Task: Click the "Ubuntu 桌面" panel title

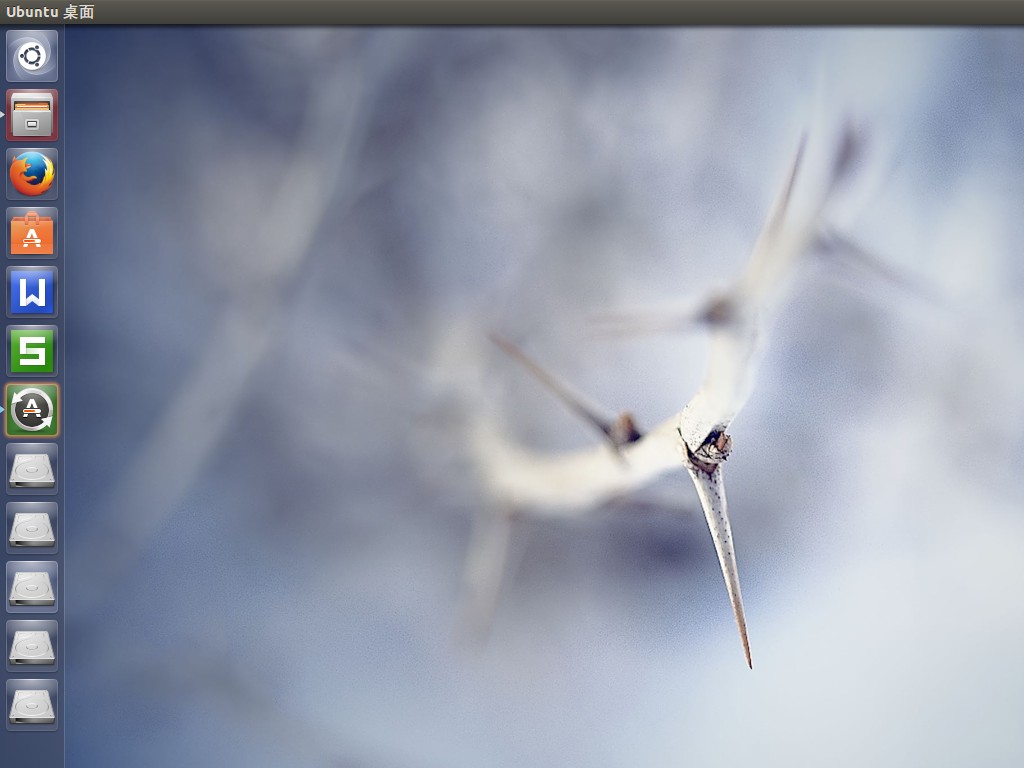Action: point(50,12)
